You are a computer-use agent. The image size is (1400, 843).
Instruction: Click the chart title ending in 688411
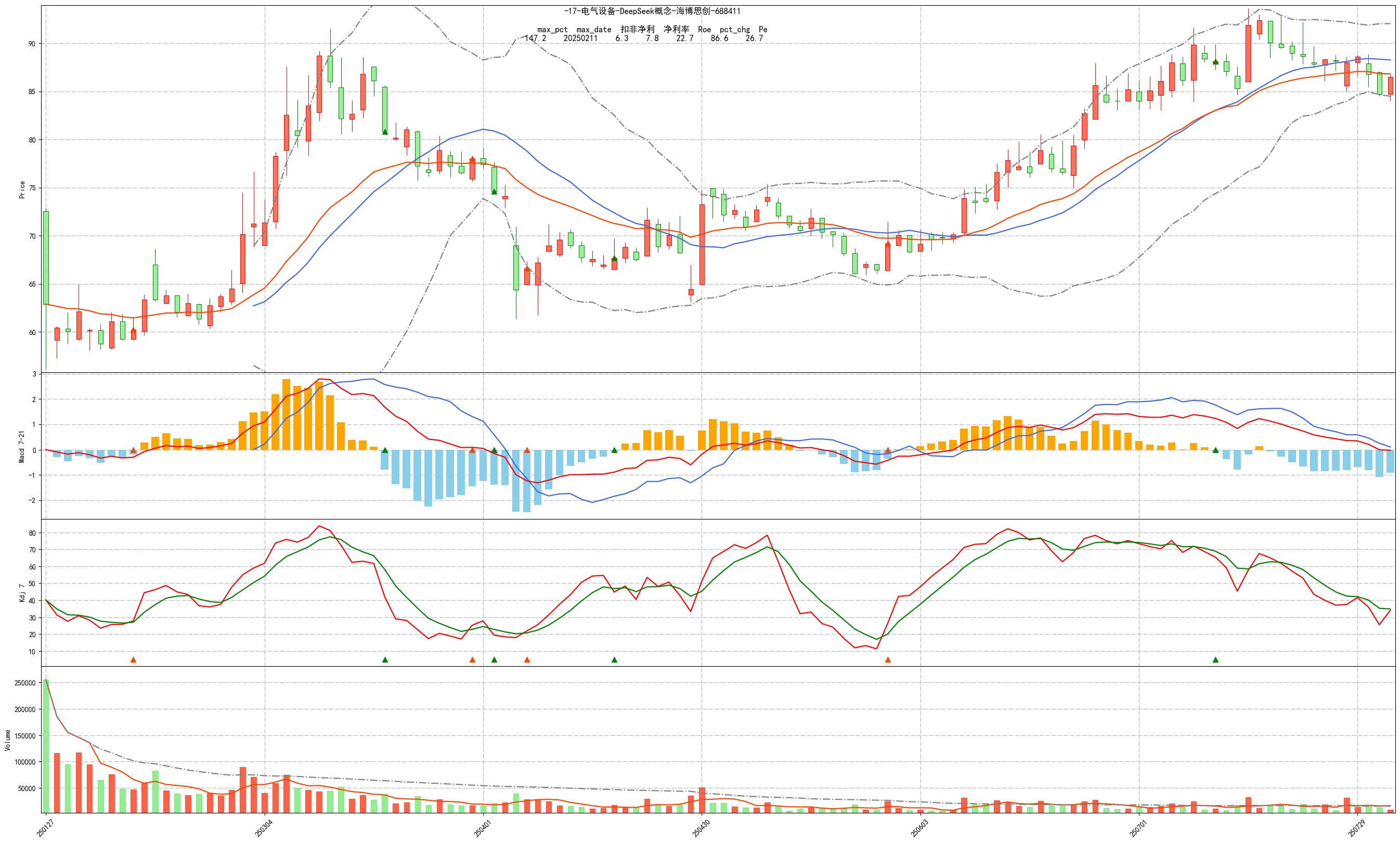click(x=652, y=11)
